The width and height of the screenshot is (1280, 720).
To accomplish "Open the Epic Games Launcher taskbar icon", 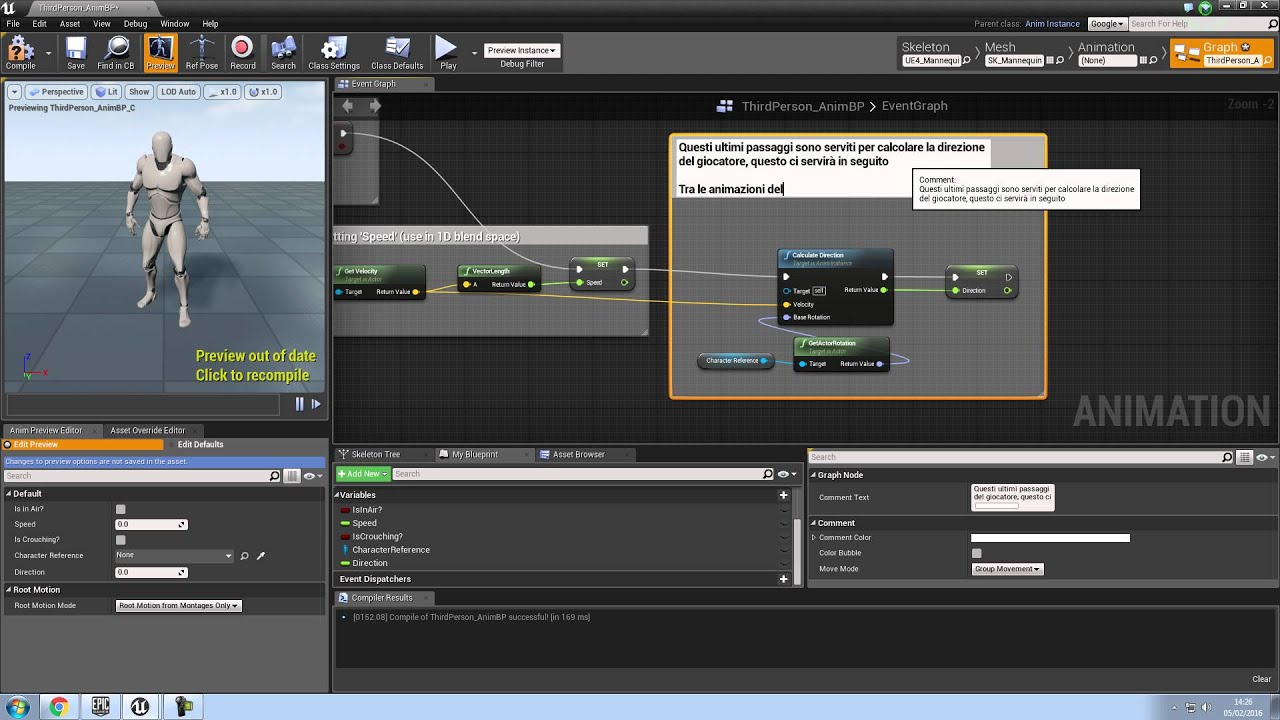I will (x=100, y=706).
